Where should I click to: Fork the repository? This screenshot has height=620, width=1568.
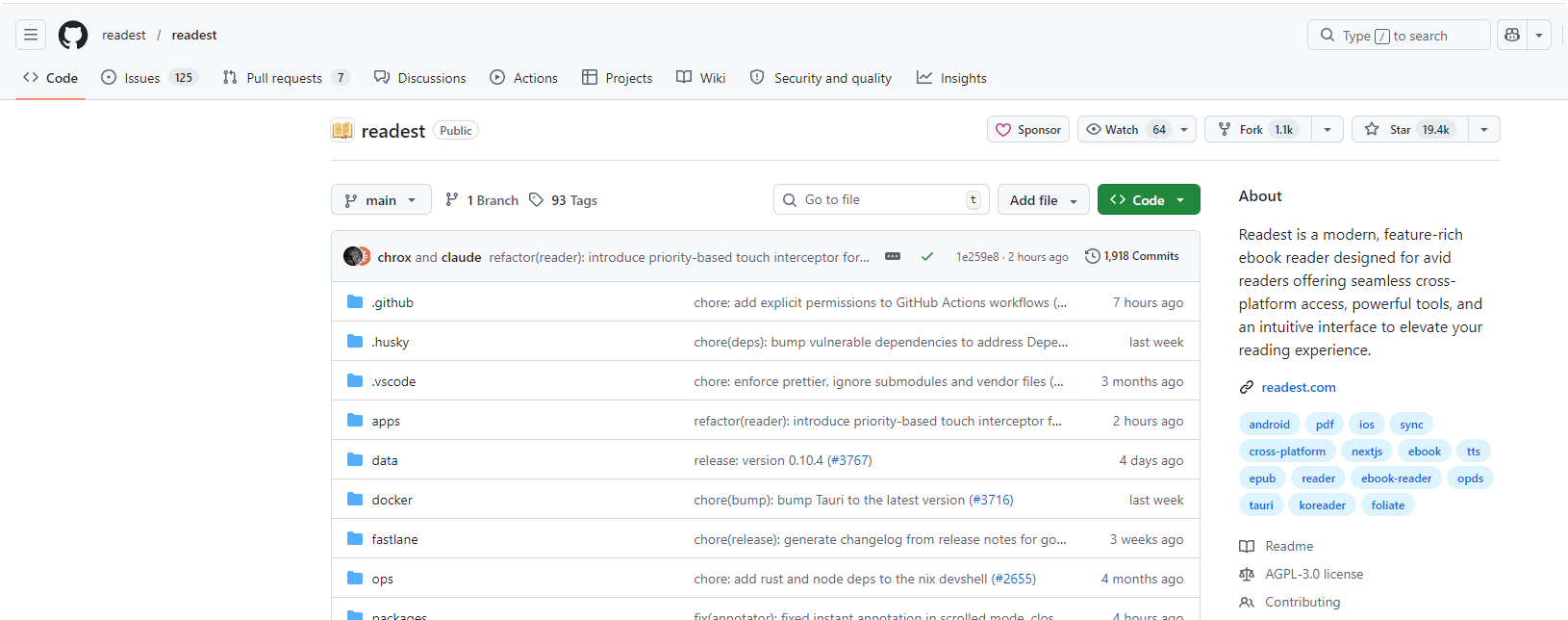coord(1258,129)
